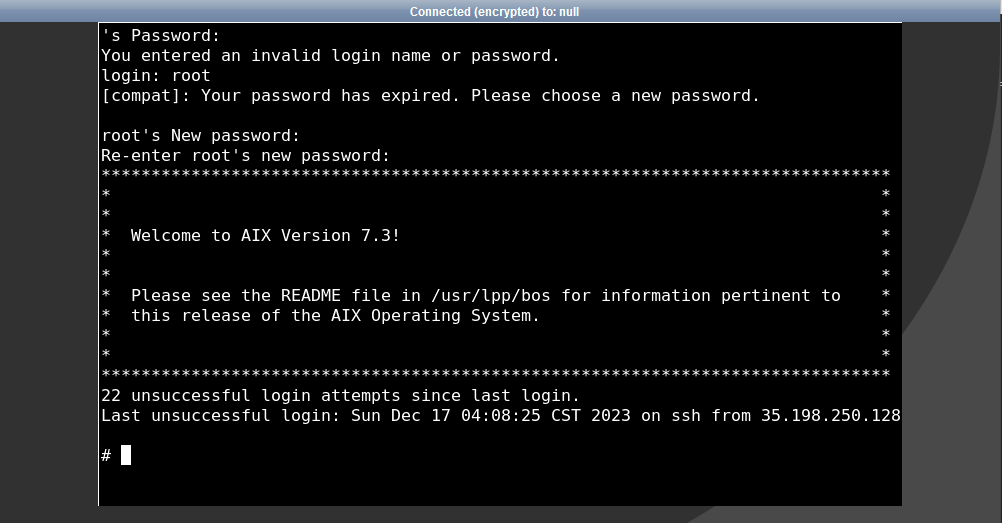Click the empty terminal area below prompt

point(500,487)
